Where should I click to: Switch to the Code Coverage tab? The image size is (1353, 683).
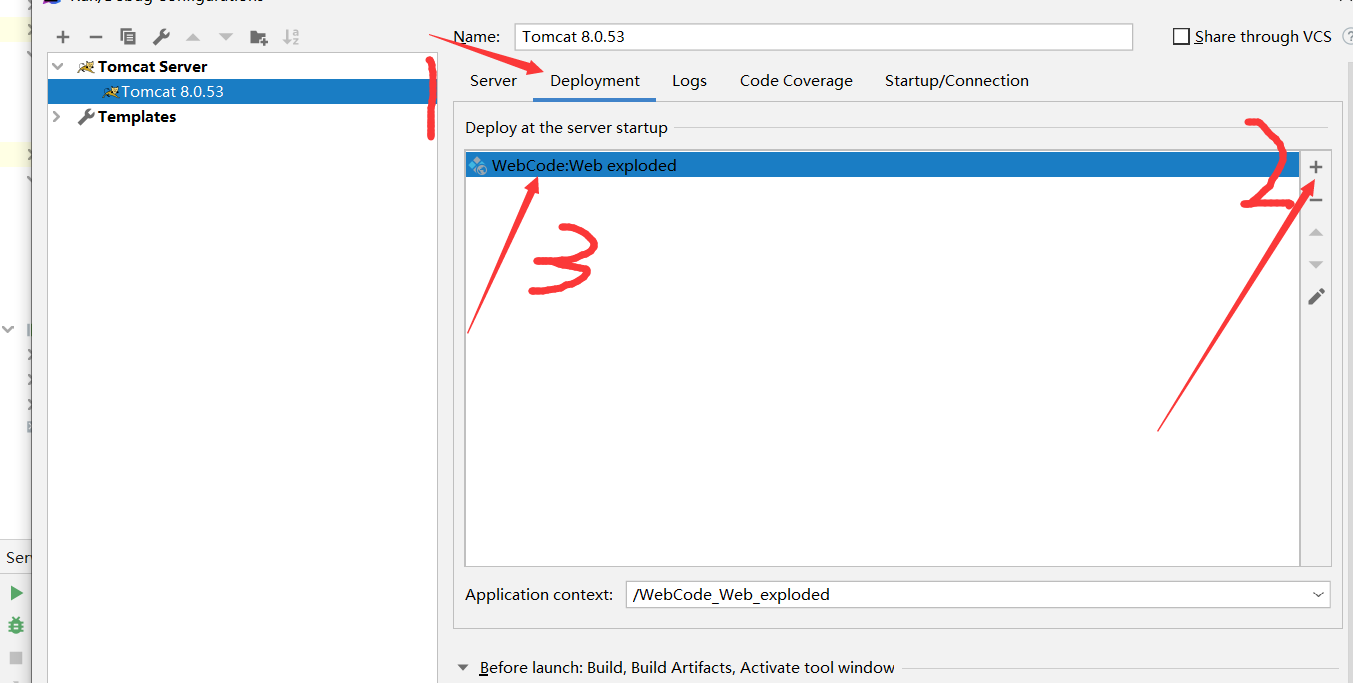(796, 81)
